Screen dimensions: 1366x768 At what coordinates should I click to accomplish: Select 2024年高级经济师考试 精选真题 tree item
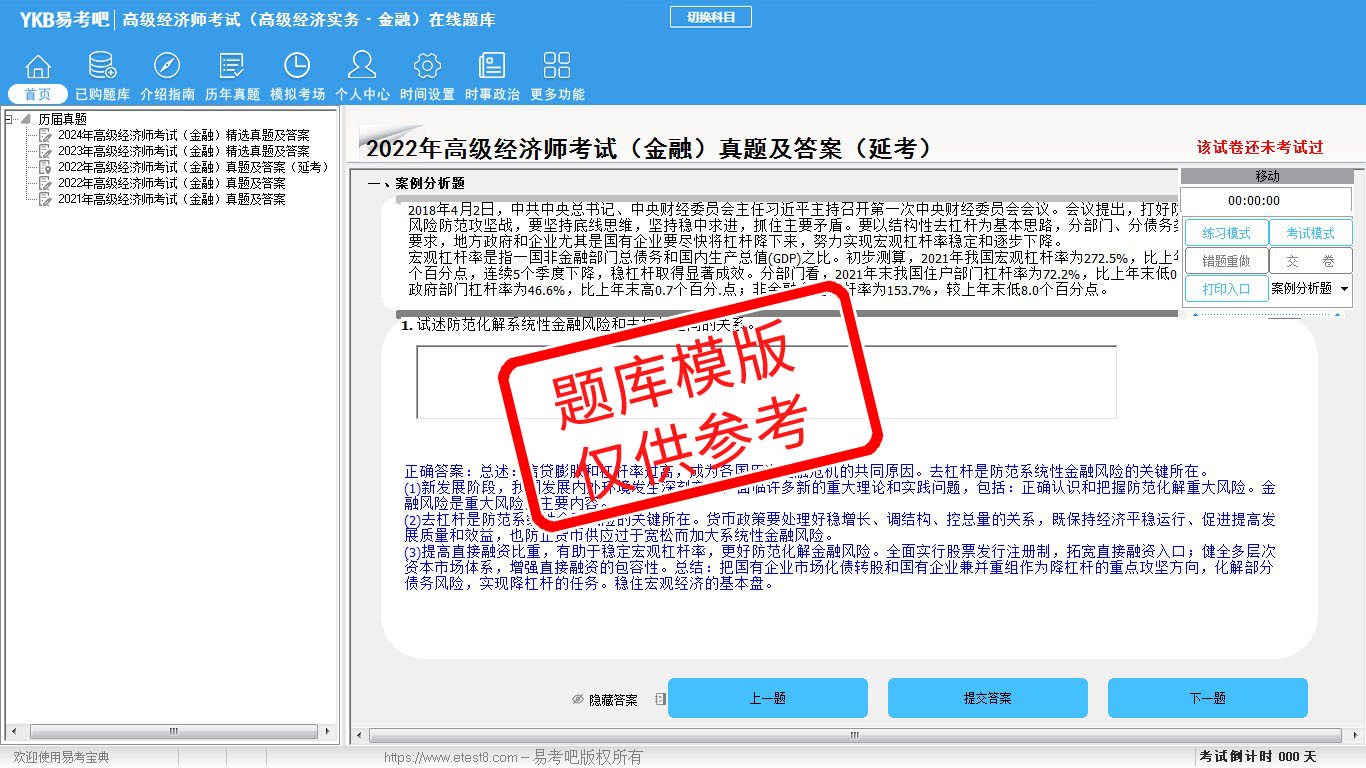click(183, 135)
